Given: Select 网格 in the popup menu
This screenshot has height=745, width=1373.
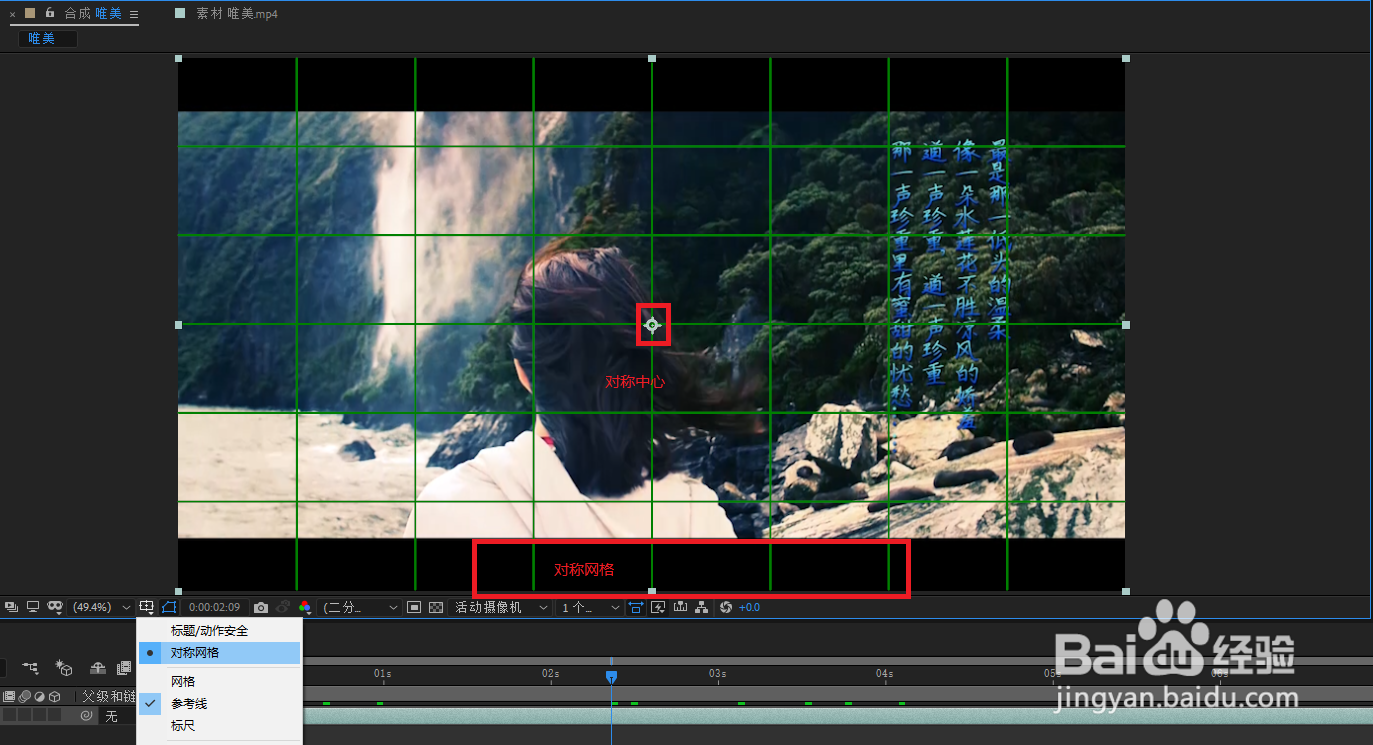Looking at the screenshot, I should (219, 681).
